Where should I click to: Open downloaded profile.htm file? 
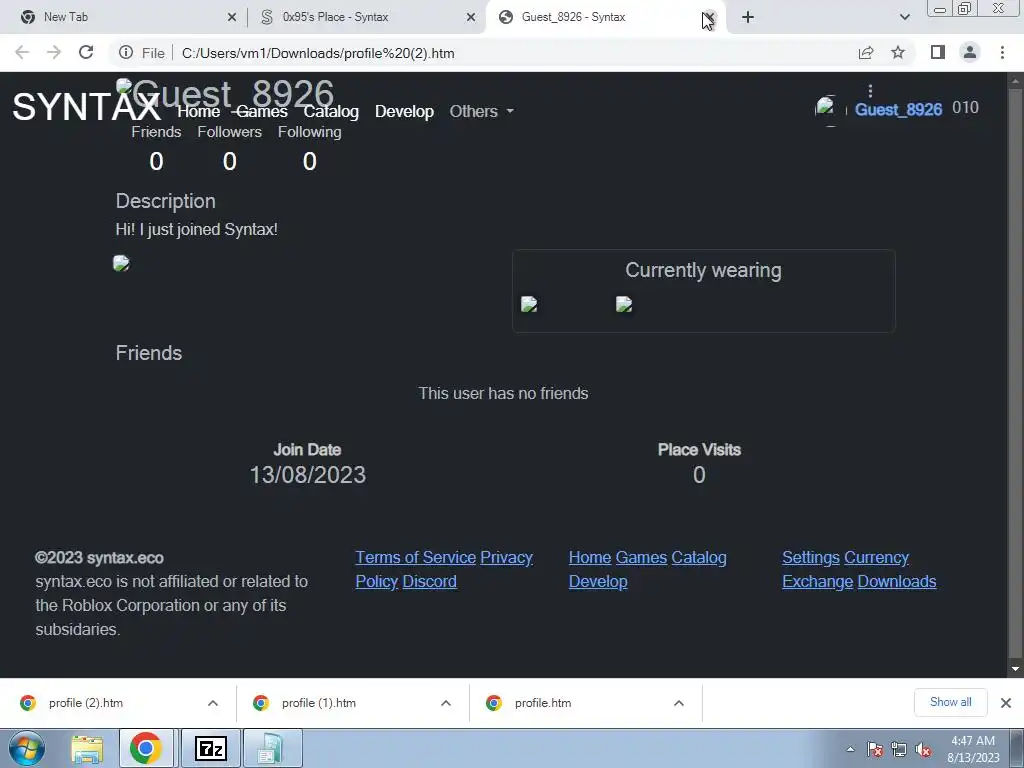543,703
